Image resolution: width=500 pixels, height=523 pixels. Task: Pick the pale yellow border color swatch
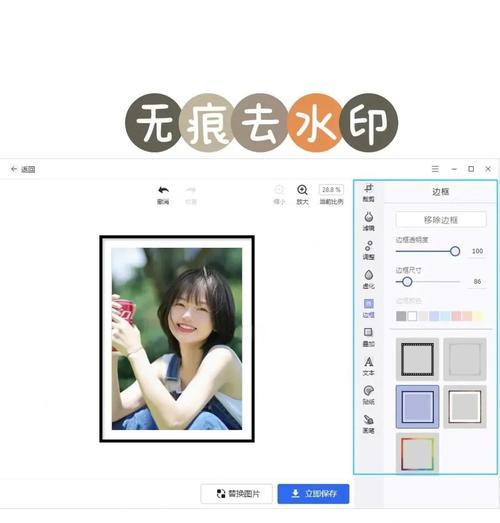(479, 316)
